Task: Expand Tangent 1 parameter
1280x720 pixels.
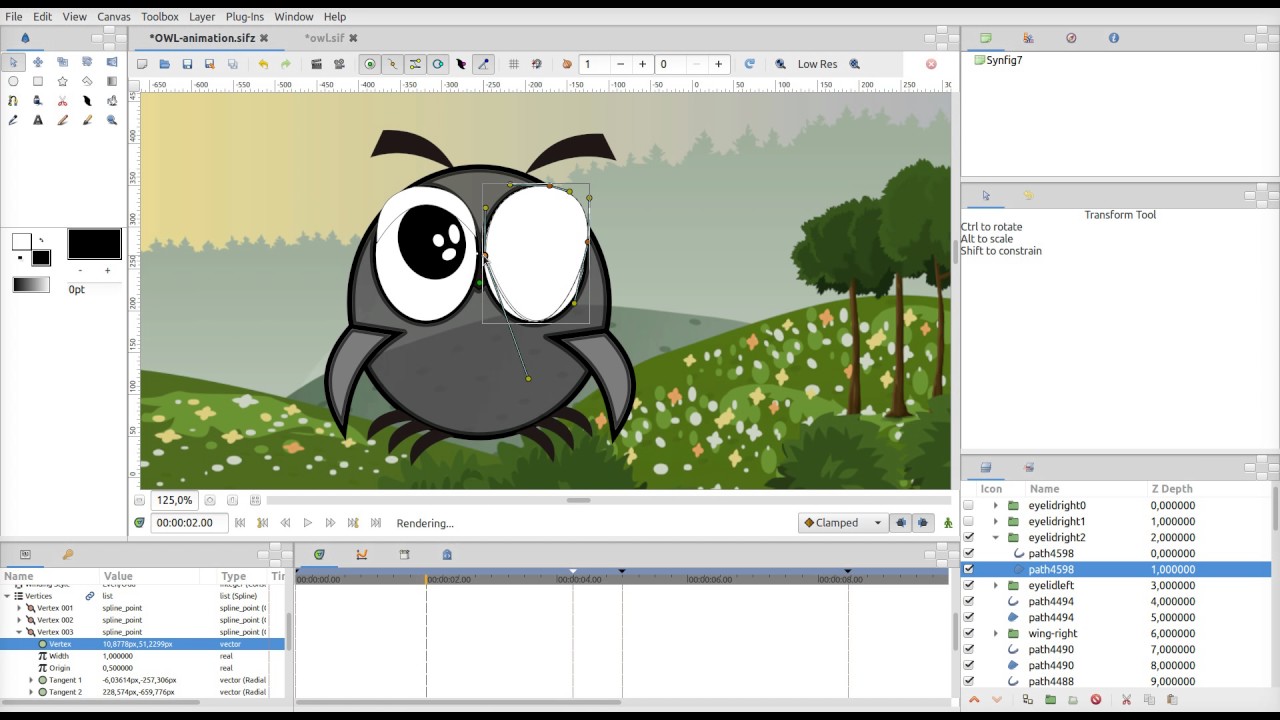Action: tap(31, 680)
